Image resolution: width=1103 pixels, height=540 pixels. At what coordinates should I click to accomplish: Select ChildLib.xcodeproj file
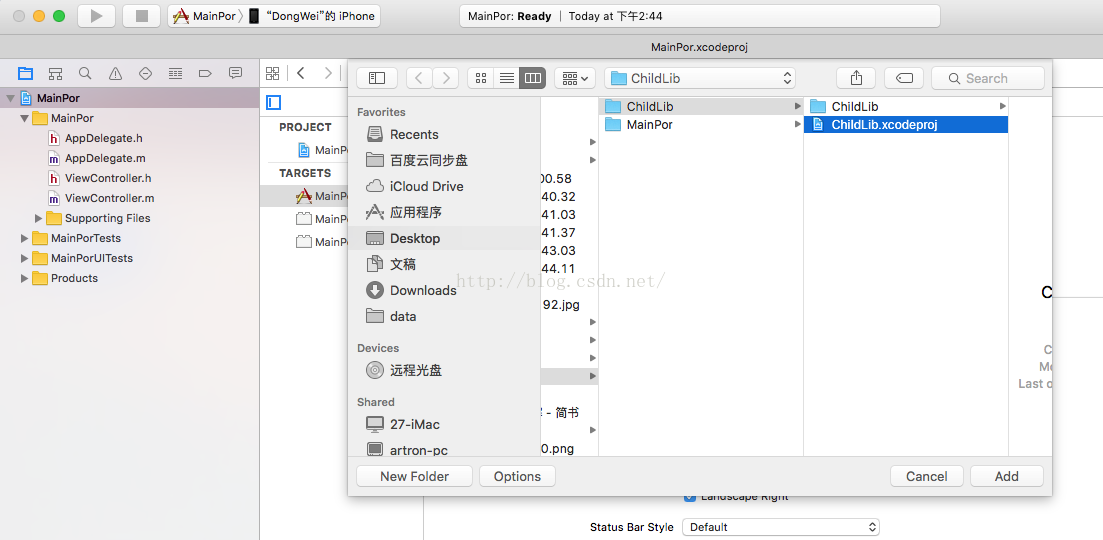(x=906, y=124)
